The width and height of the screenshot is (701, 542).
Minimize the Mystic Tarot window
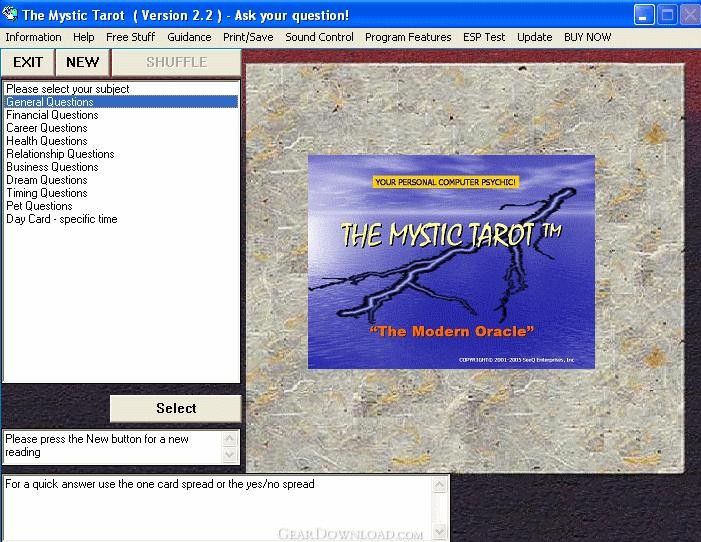[644, 16]
